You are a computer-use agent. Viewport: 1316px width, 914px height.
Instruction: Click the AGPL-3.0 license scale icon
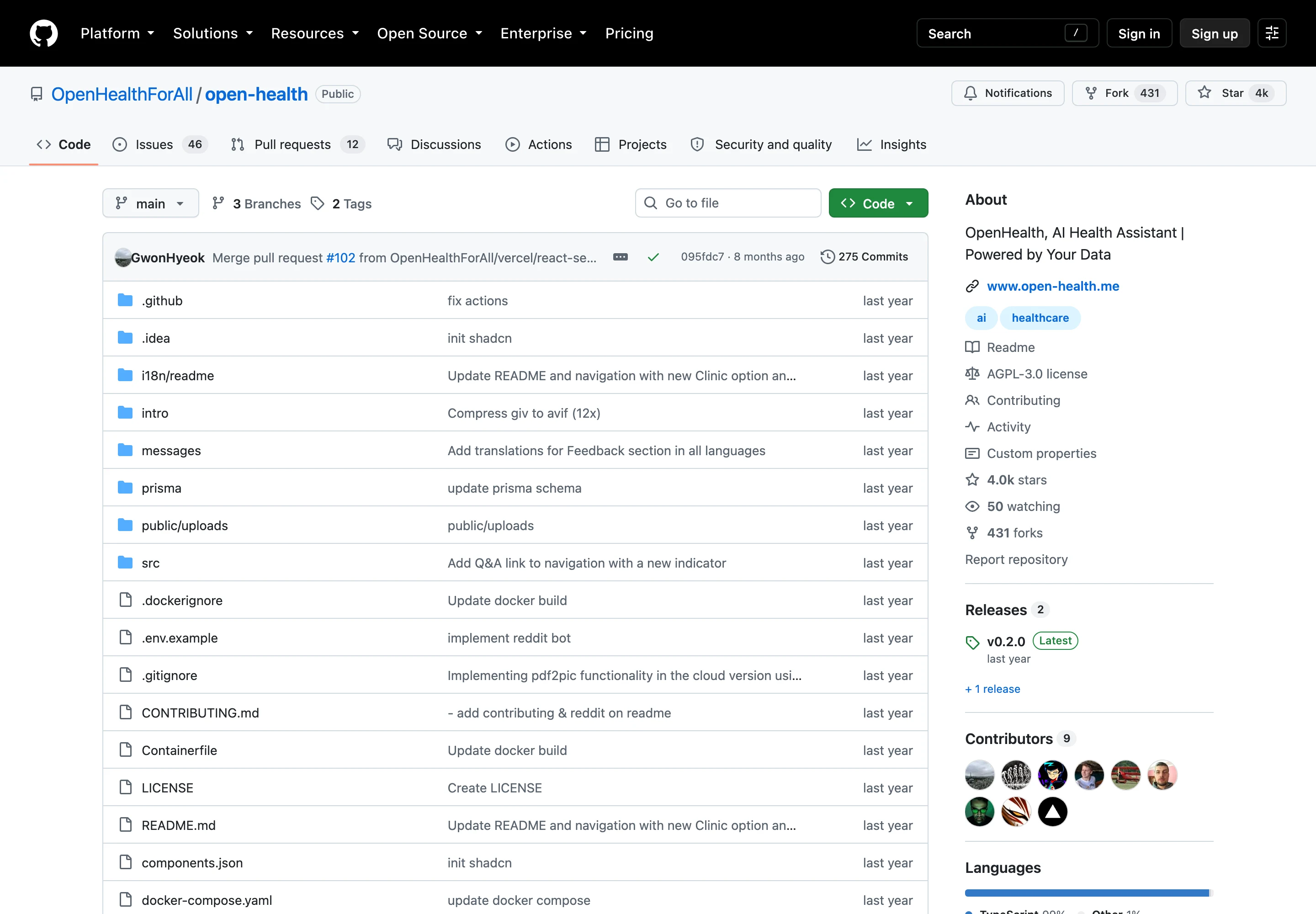point(972,373)
